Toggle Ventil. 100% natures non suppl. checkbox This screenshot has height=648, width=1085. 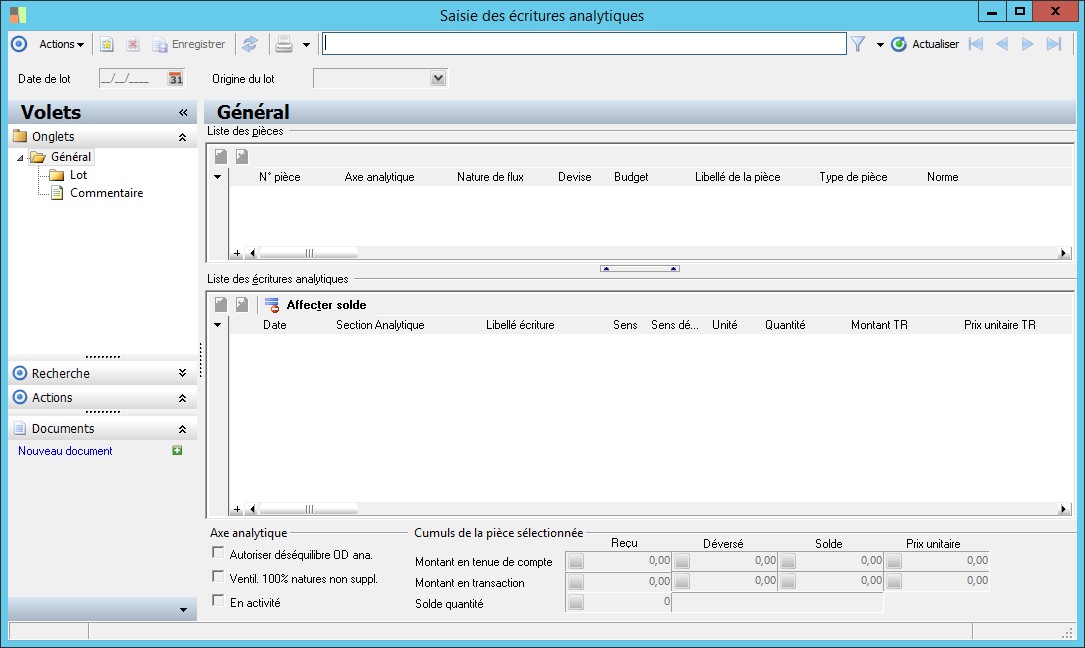pos(218,577)
